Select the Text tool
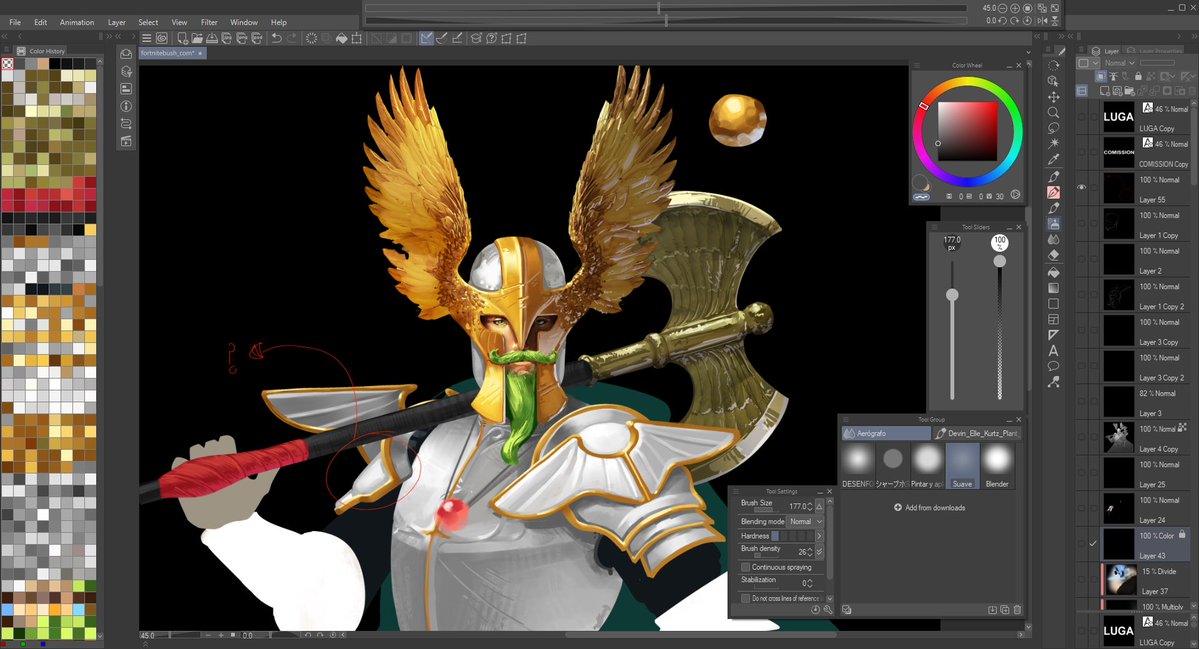Screen dimensions: 1199x649 1053,351
